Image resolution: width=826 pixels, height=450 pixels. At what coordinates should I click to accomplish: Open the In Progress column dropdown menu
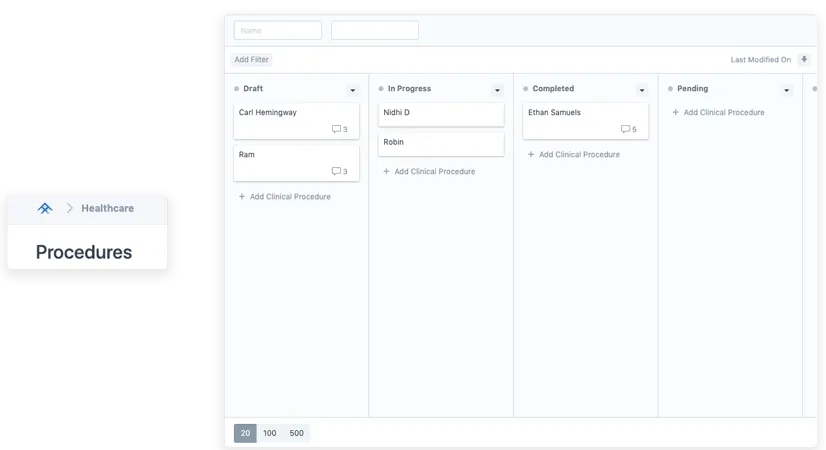(x=497, y=90)
